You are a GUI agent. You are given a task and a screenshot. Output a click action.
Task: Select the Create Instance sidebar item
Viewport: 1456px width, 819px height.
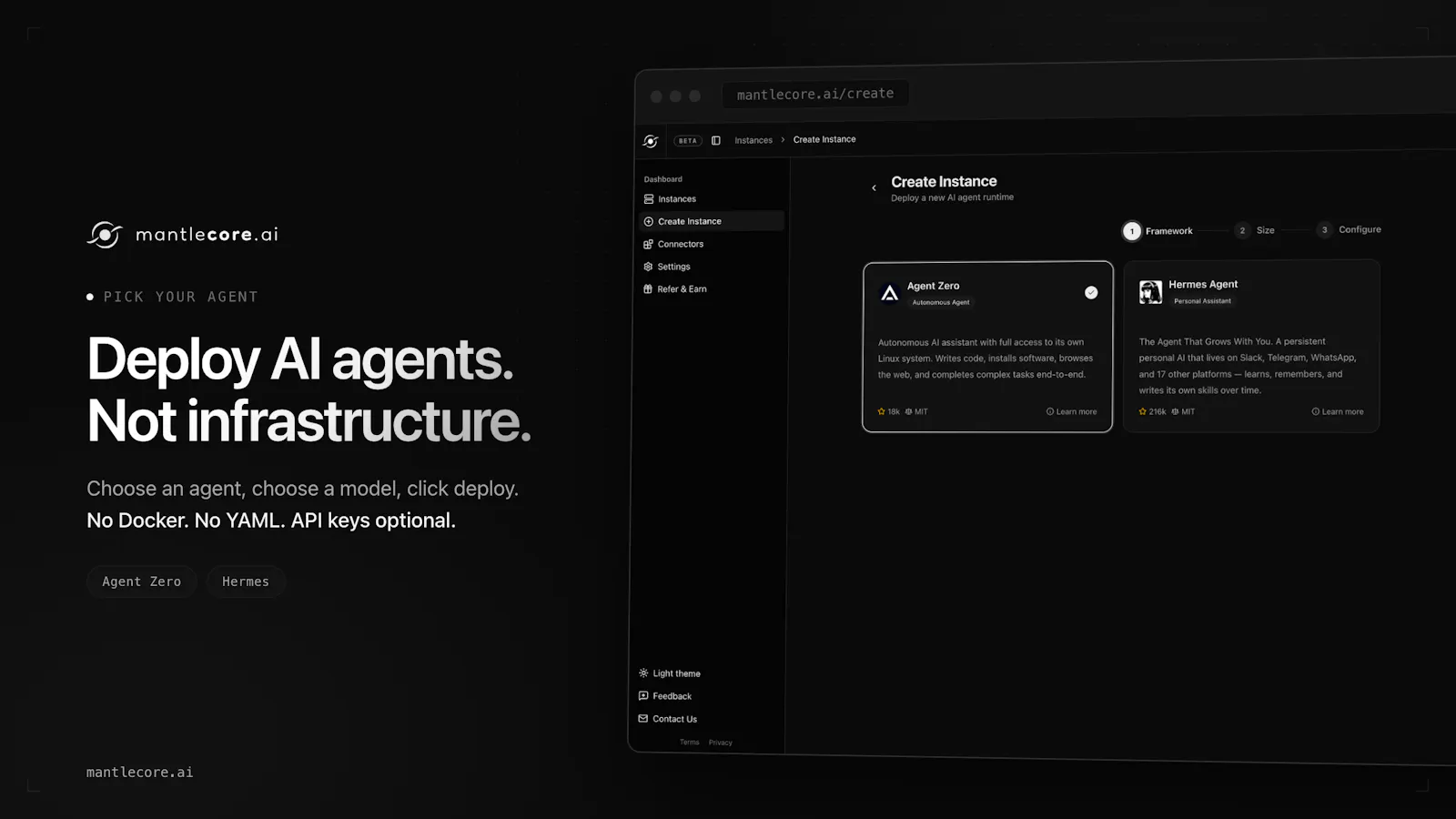pos(711,221)
